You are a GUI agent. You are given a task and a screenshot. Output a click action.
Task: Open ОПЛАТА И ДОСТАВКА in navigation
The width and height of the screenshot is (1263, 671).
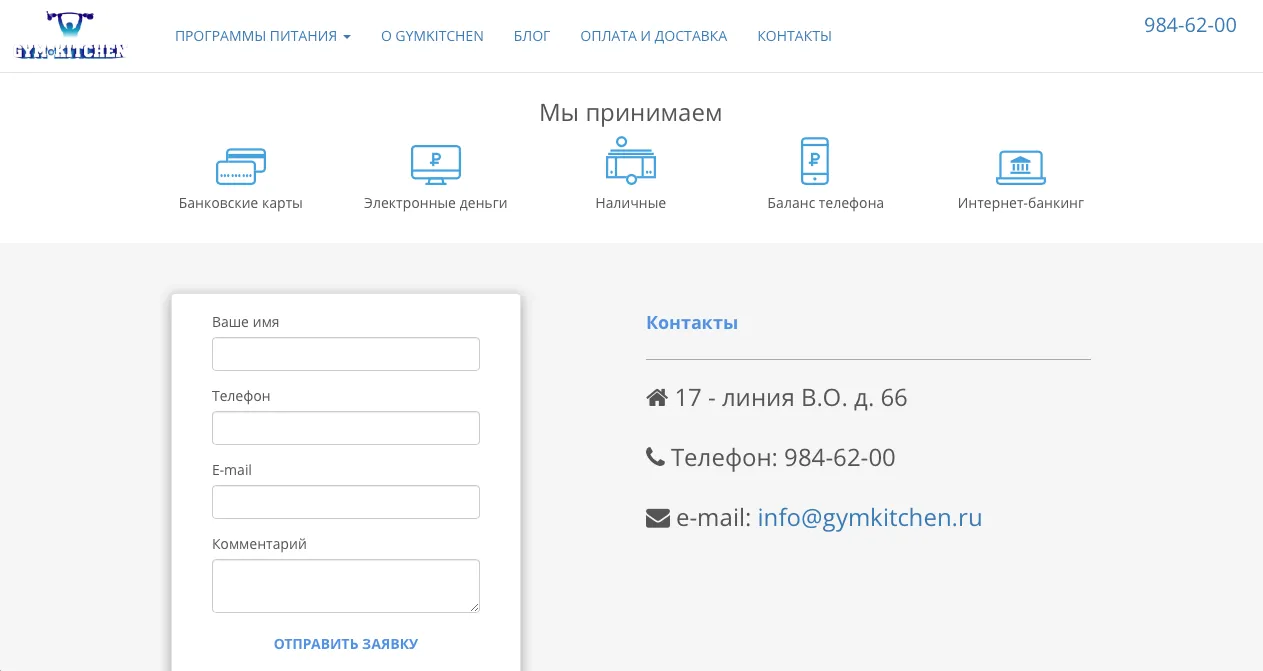tap(654, 36)
